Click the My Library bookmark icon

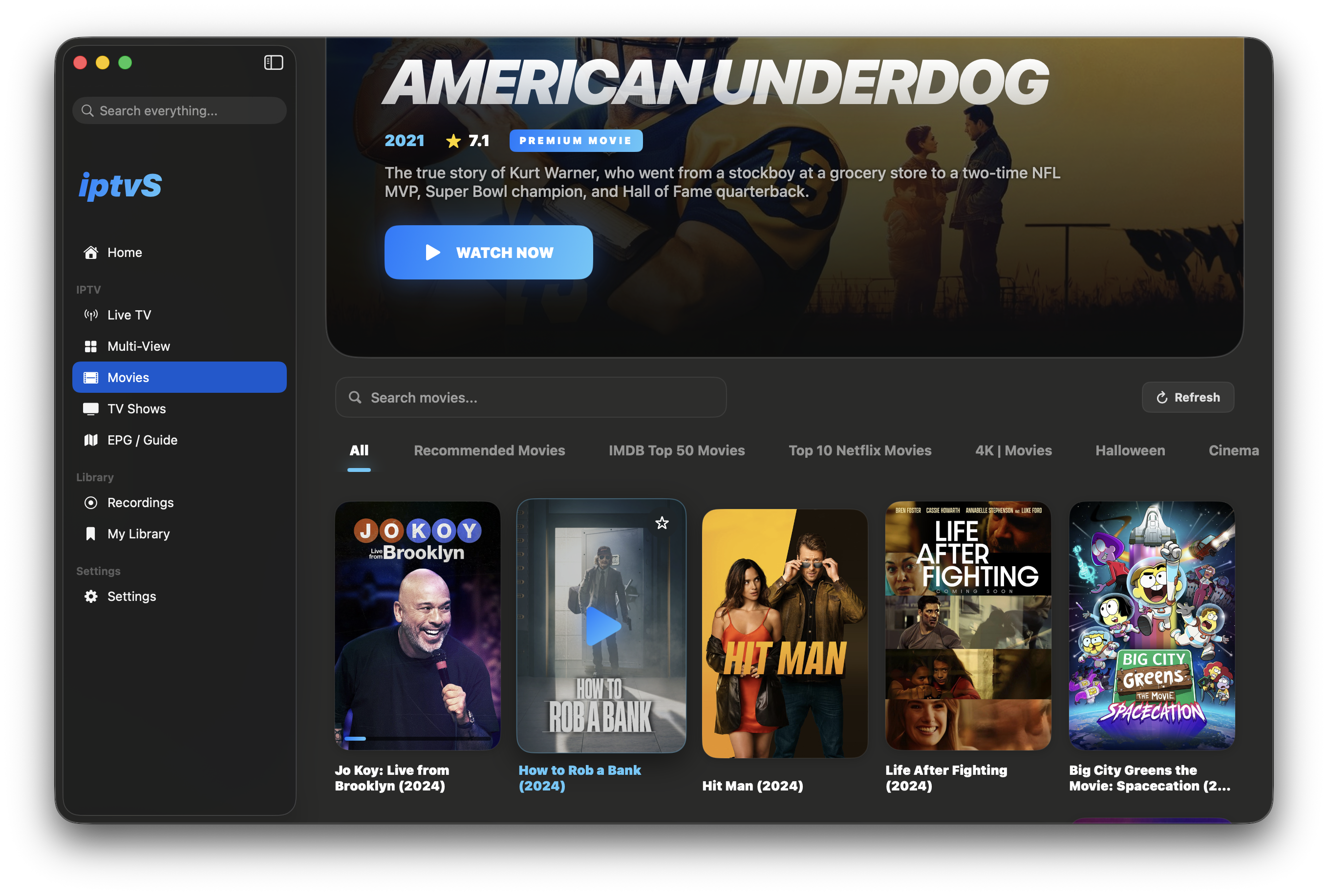[91, 533]
